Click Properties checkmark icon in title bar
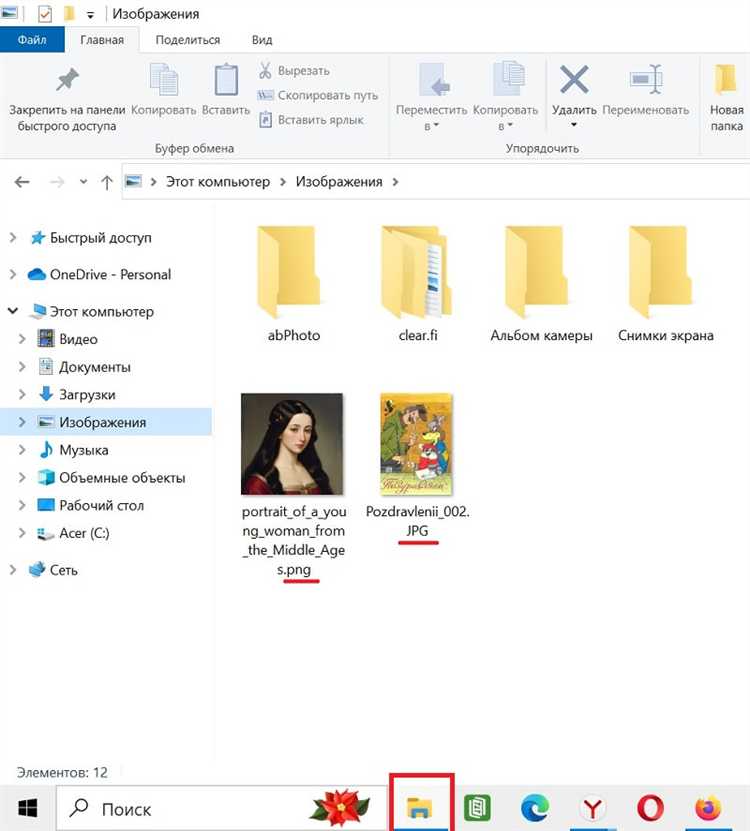This screenshot has height=831, width=750. click(x=45, y=14)
